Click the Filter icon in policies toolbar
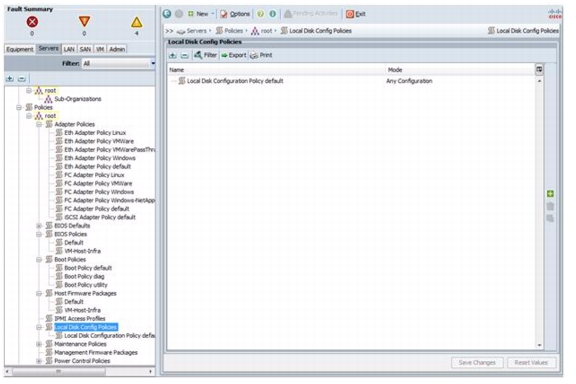 click(206, 55)
